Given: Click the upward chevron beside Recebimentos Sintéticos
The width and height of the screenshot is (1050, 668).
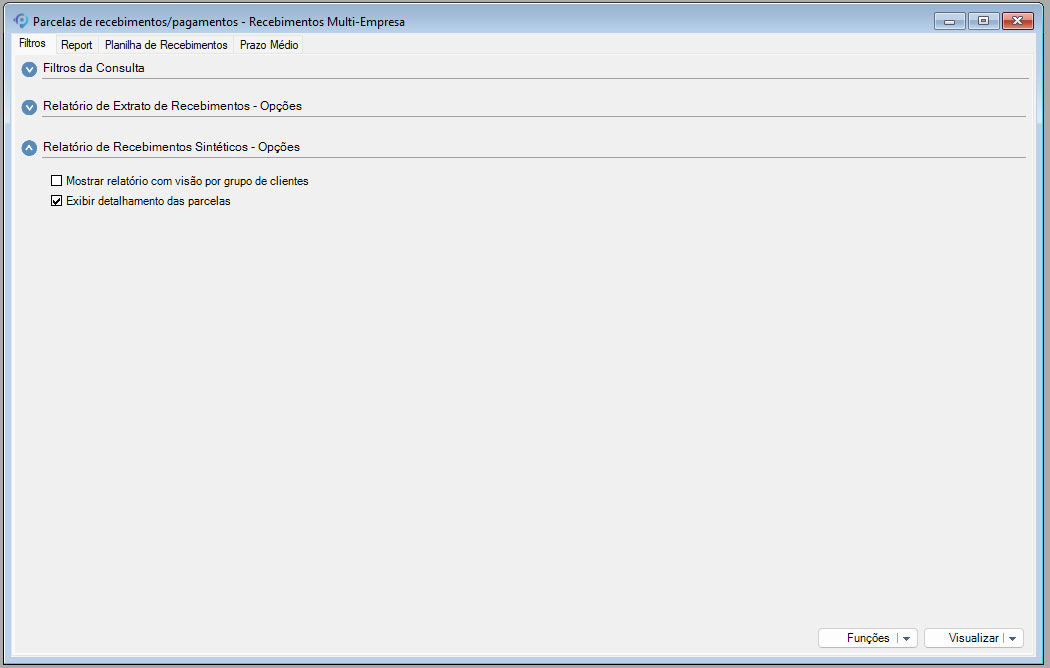Looking at the screenshot, I should tap(28, 147).
